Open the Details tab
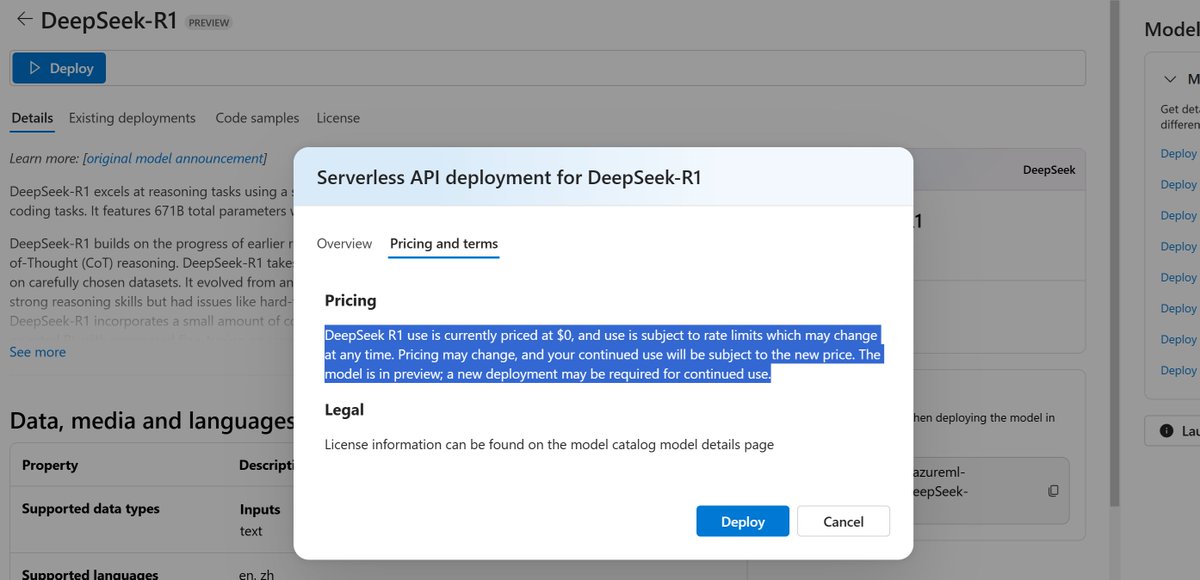 pyautogui.click(x=32, y=118)
